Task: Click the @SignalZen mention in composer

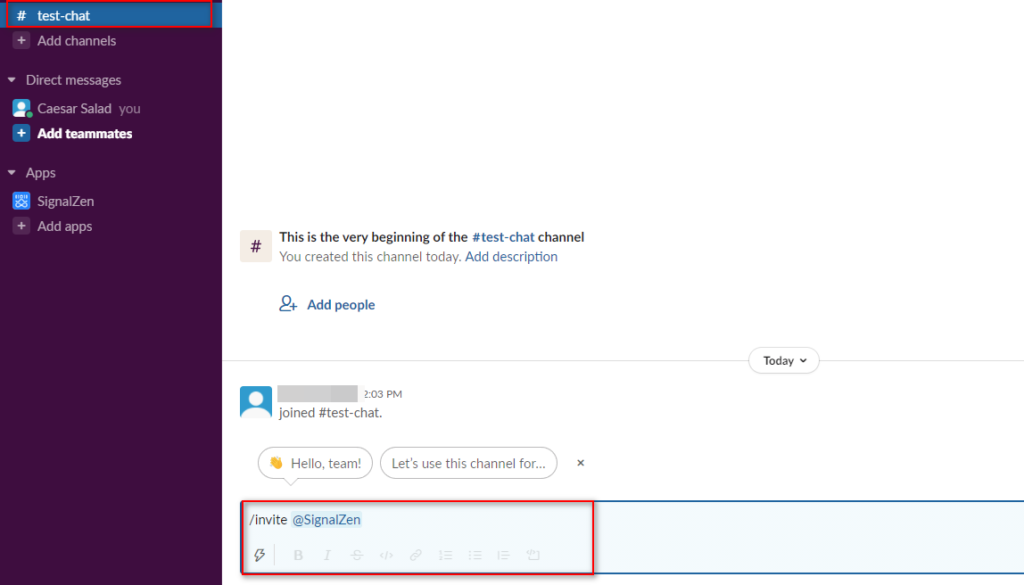Action: click(x=326, y=520)
